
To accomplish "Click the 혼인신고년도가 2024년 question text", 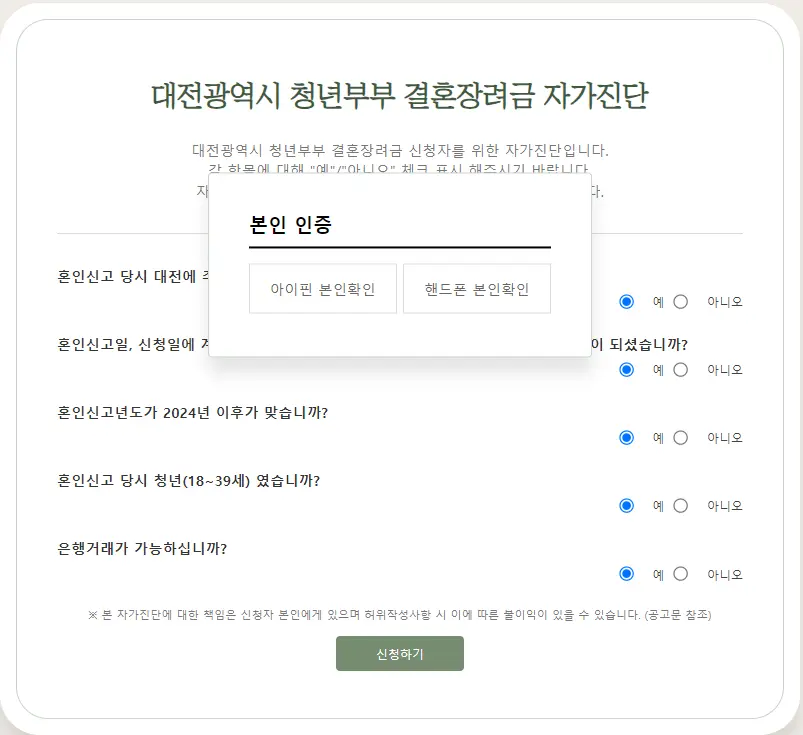I will (194, 410).
